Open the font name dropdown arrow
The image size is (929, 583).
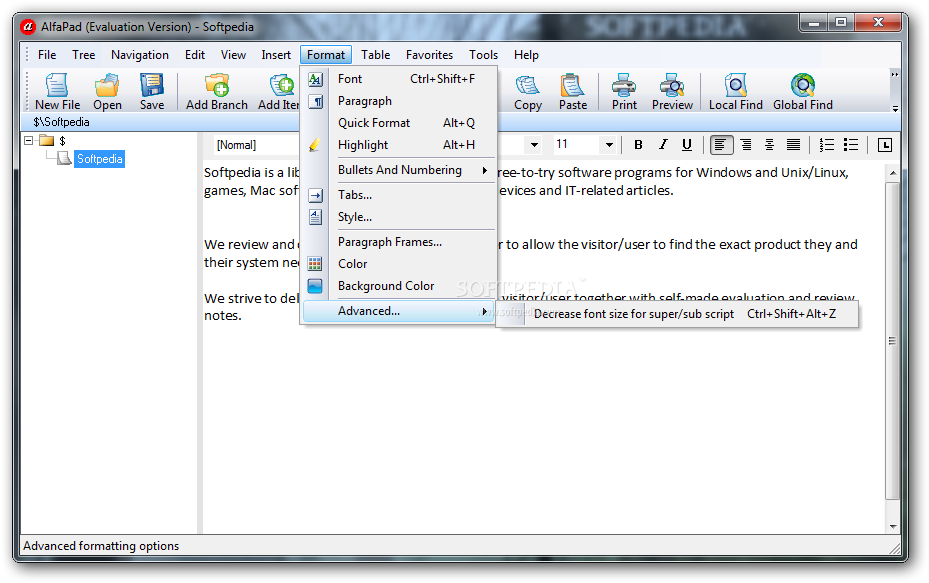(534, 145)
